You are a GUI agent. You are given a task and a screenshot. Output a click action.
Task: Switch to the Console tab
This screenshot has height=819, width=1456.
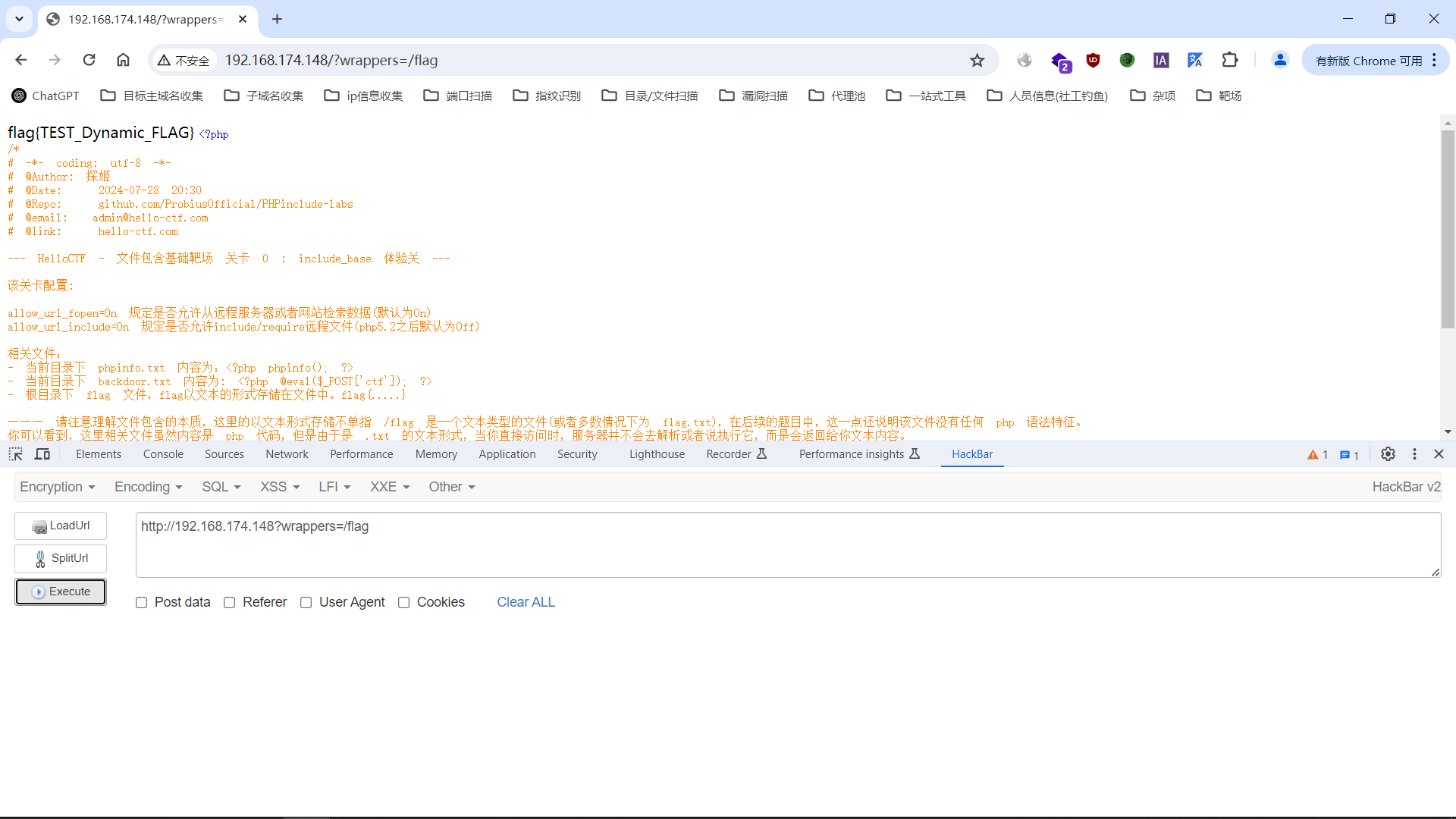coord(163,454)
